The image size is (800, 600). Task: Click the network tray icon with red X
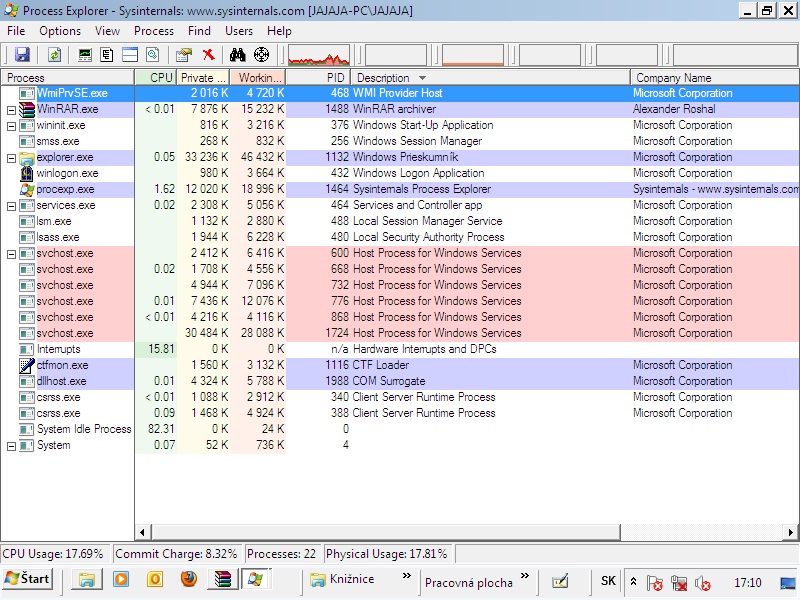(679, 583)
